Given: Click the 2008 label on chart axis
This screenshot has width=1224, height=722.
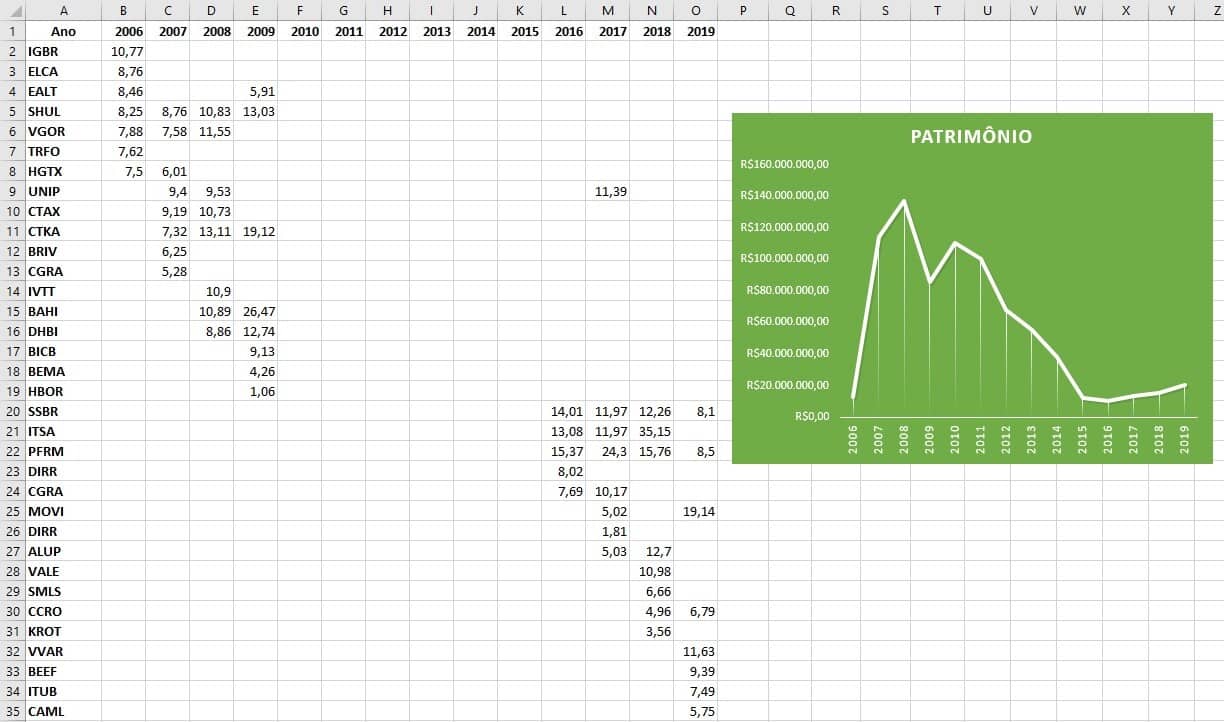Looking at the screenshot, I should 904,440.
